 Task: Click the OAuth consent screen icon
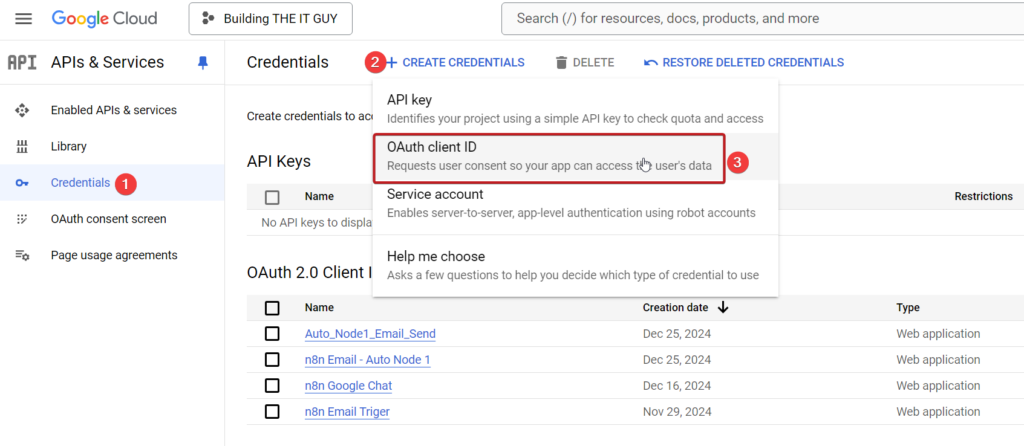point(22,219)
